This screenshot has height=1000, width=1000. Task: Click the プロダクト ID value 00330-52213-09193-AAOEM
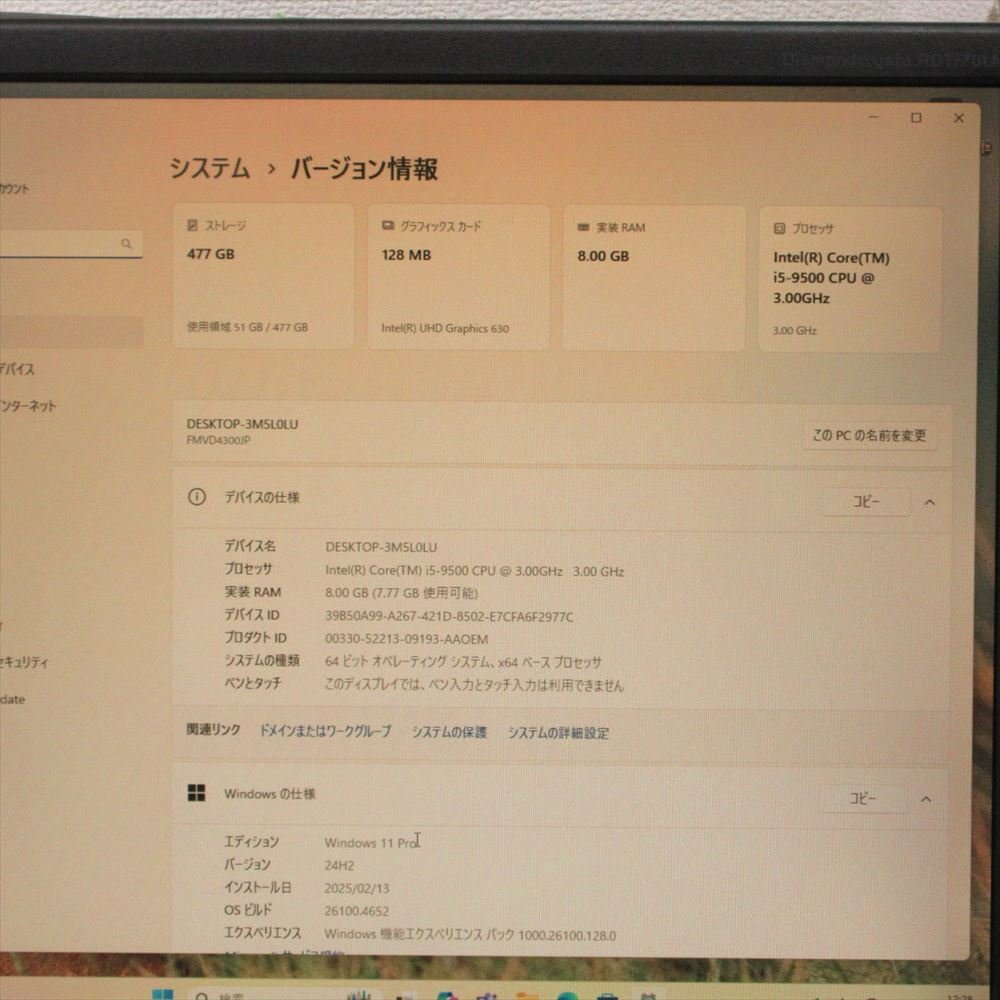pyautogui.click(x=407, y=639)
